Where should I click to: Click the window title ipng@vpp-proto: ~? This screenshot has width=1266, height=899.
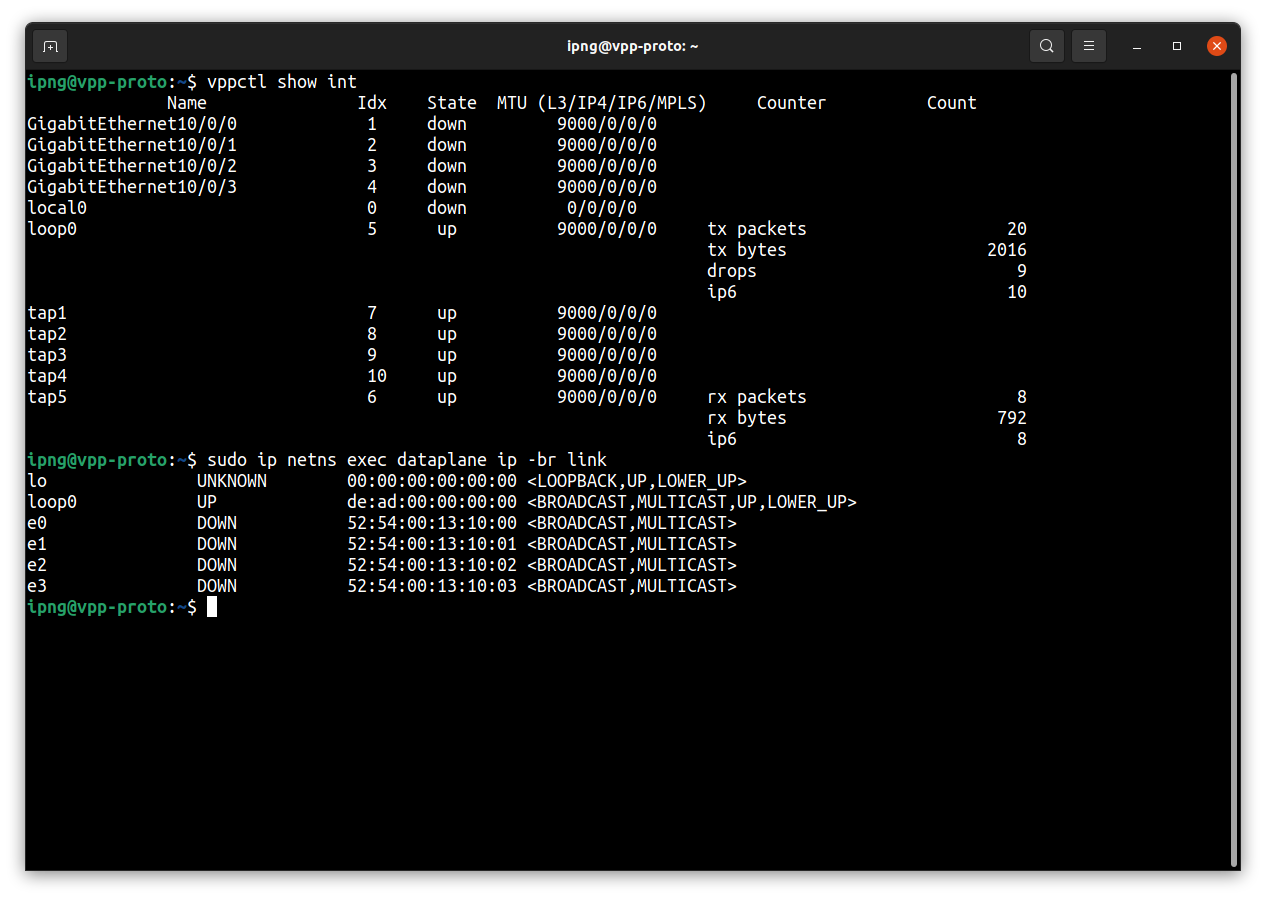tap(632, 46)
